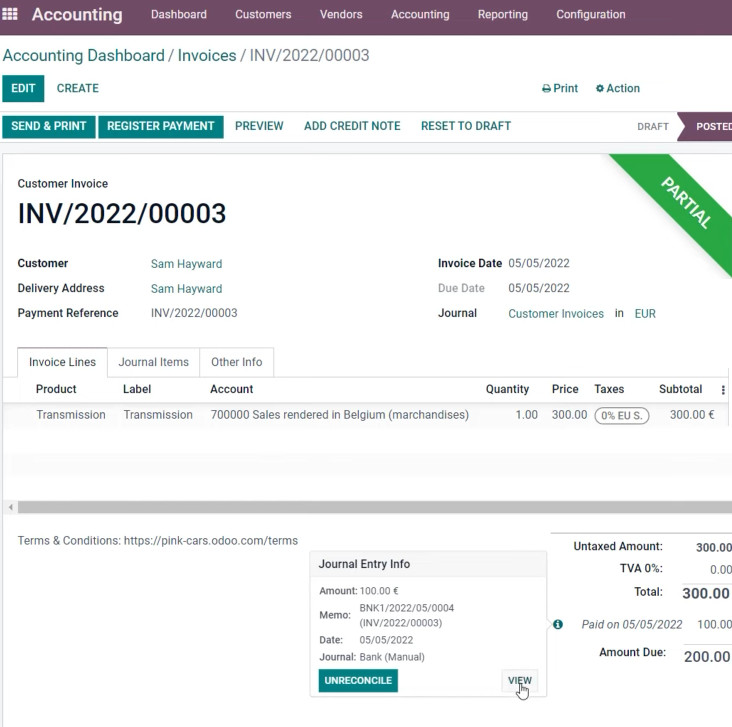Screen dimensions: 732x727
Task: Click the Journal Entry Info popup title
Action: (x=364, y=564)
